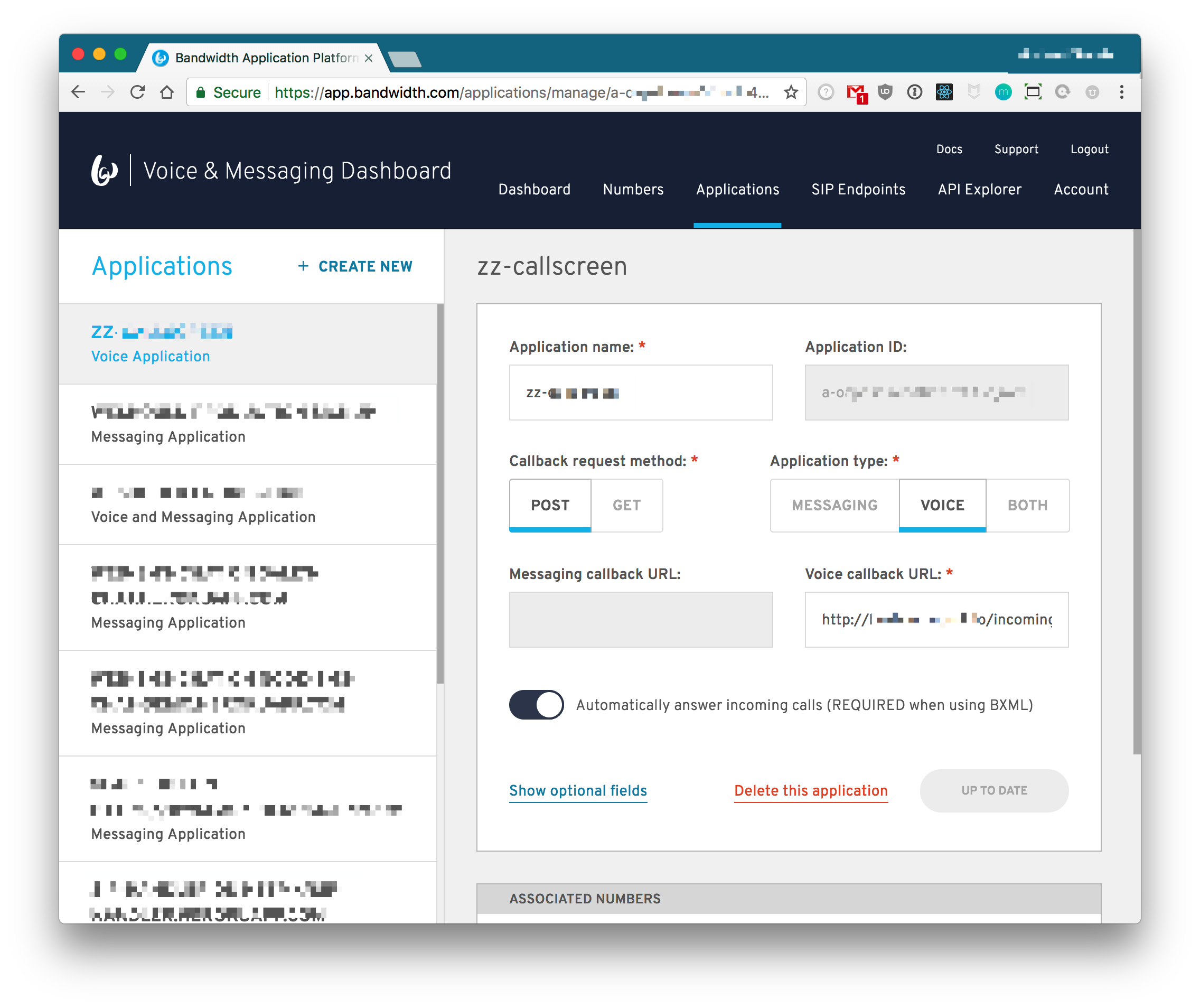Image resolution: width=1200 pixels, height=1008 pixels.
Task: Click the teal round extension icon
Action: click(1003, 92)
